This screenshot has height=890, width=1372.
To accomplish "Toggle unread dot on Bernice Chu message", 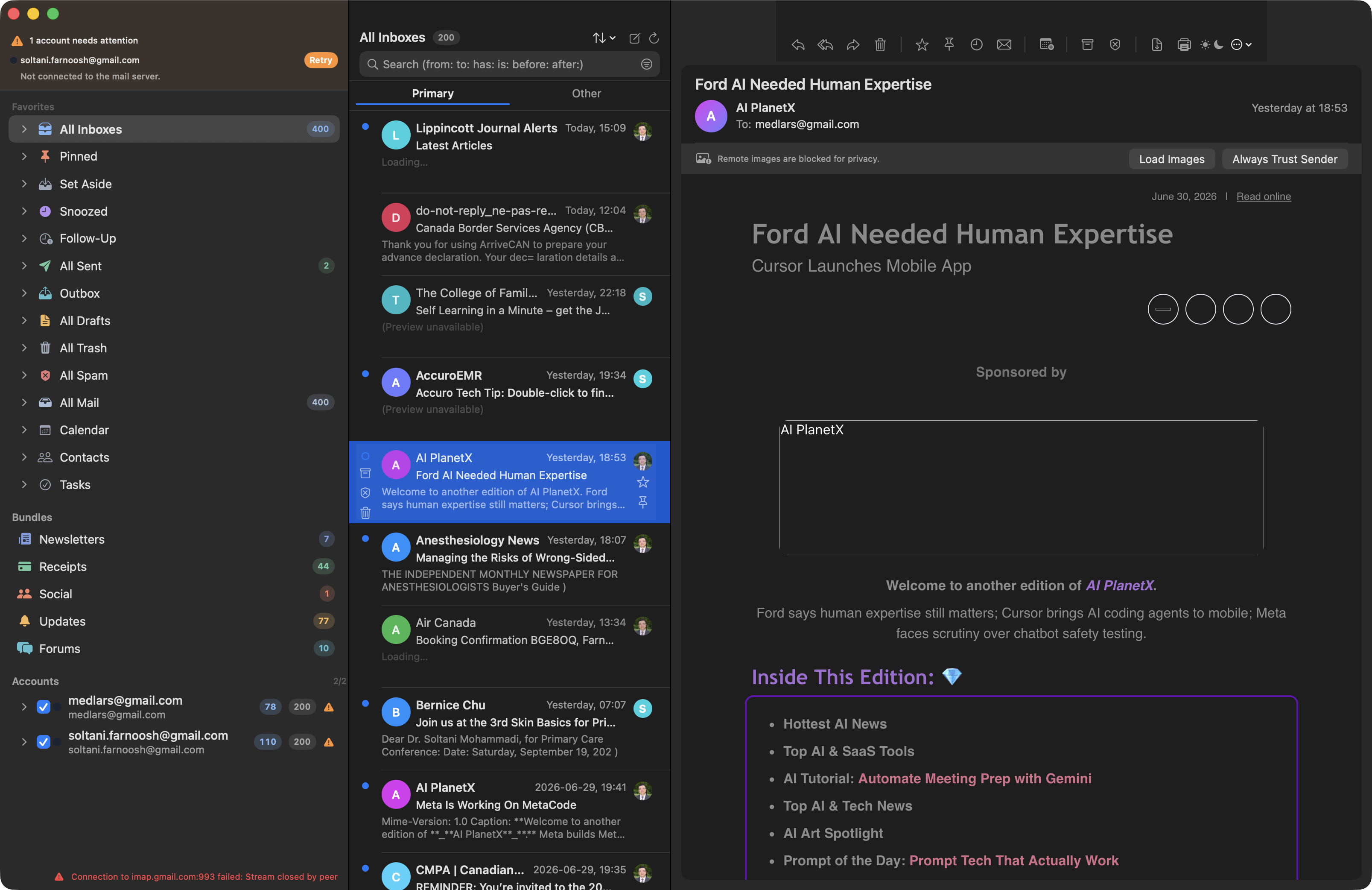I will 365,704.
